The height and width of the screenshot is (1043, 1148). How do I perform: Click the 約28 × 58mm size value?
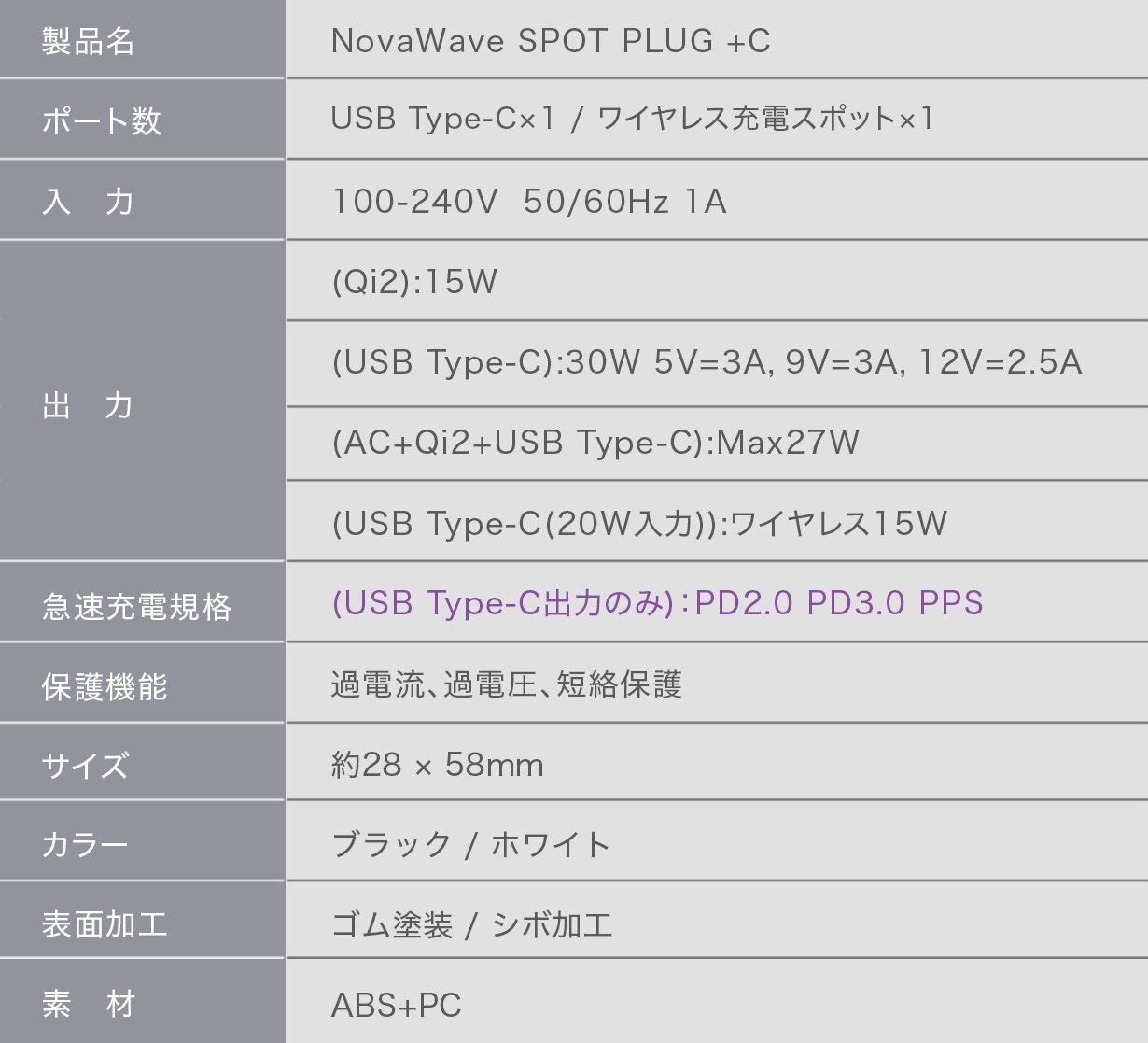click(437, 766)
